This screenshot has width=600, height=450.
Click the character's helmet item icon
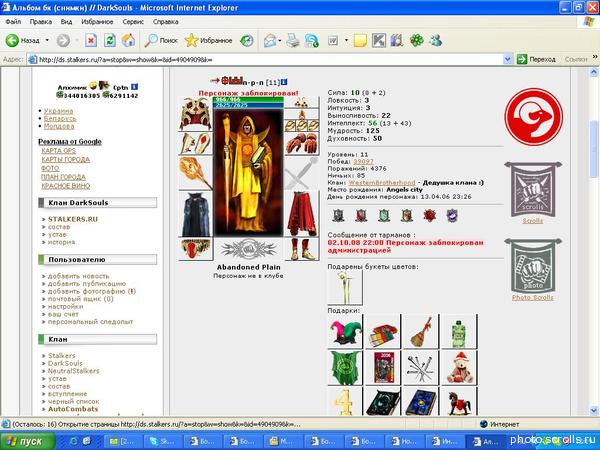coord(195,114)
